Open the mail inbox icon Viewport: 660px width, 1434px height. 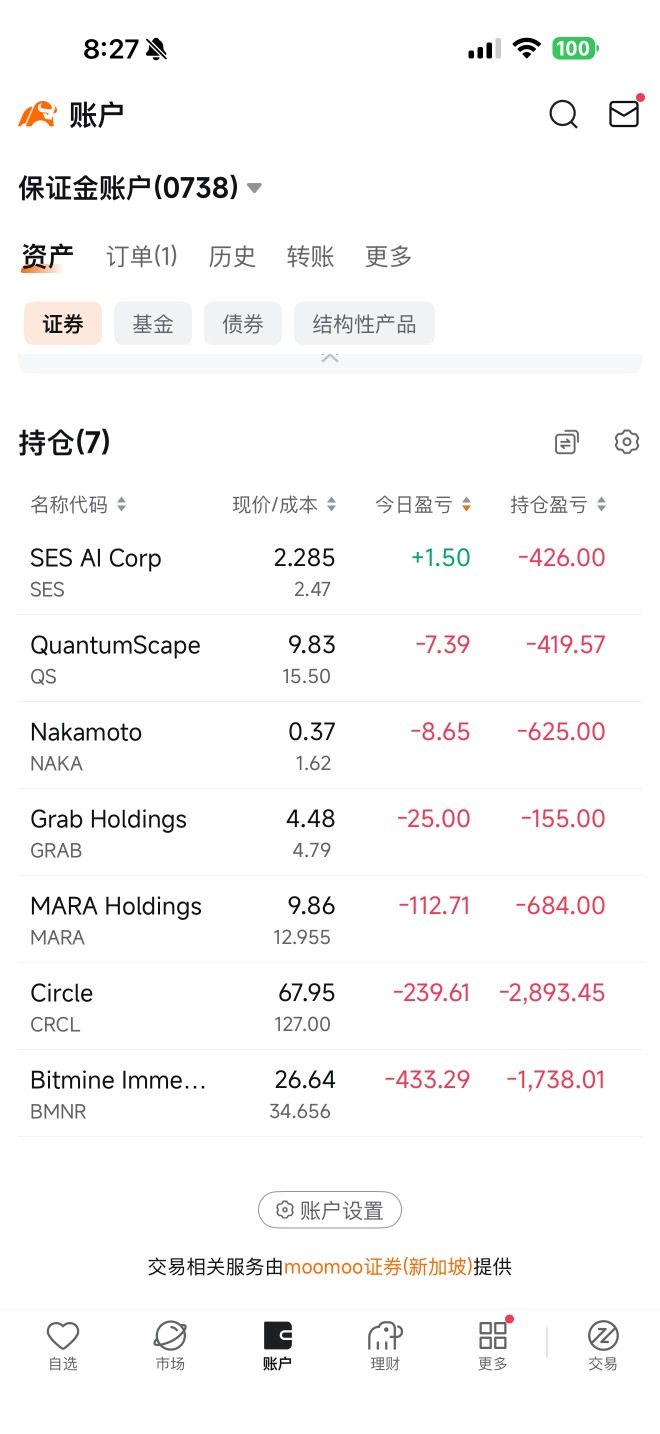(624, 114)
